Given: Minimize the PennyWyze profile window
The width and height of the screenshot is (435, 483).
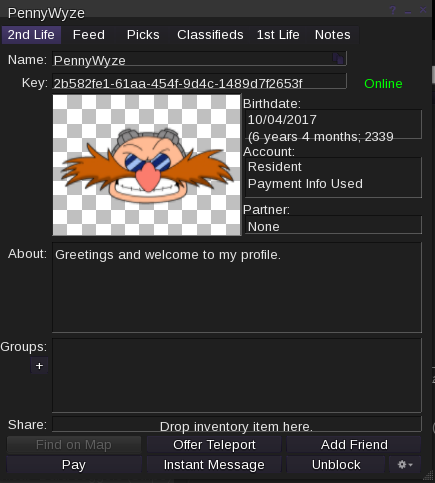Looking at the screenshot, I should (x=408, y=11).
